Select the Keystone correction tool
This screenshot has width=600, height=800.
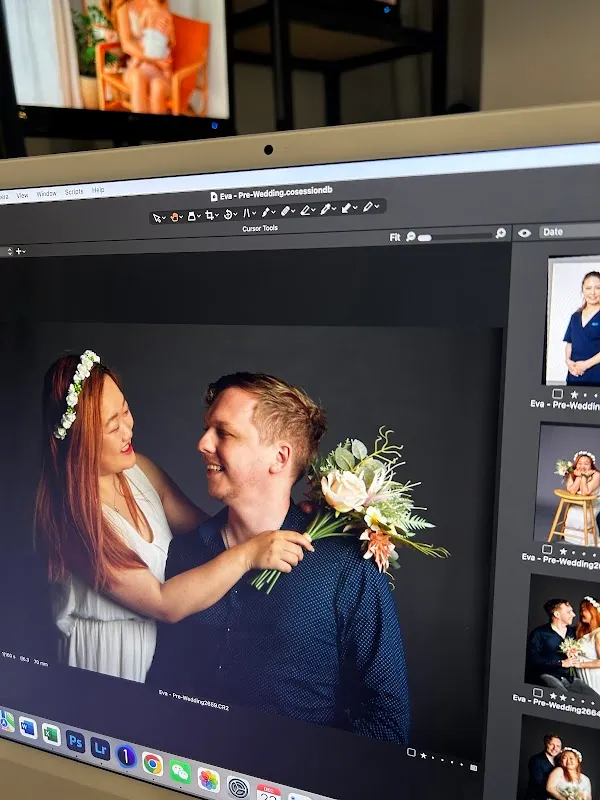pos(246,213)
